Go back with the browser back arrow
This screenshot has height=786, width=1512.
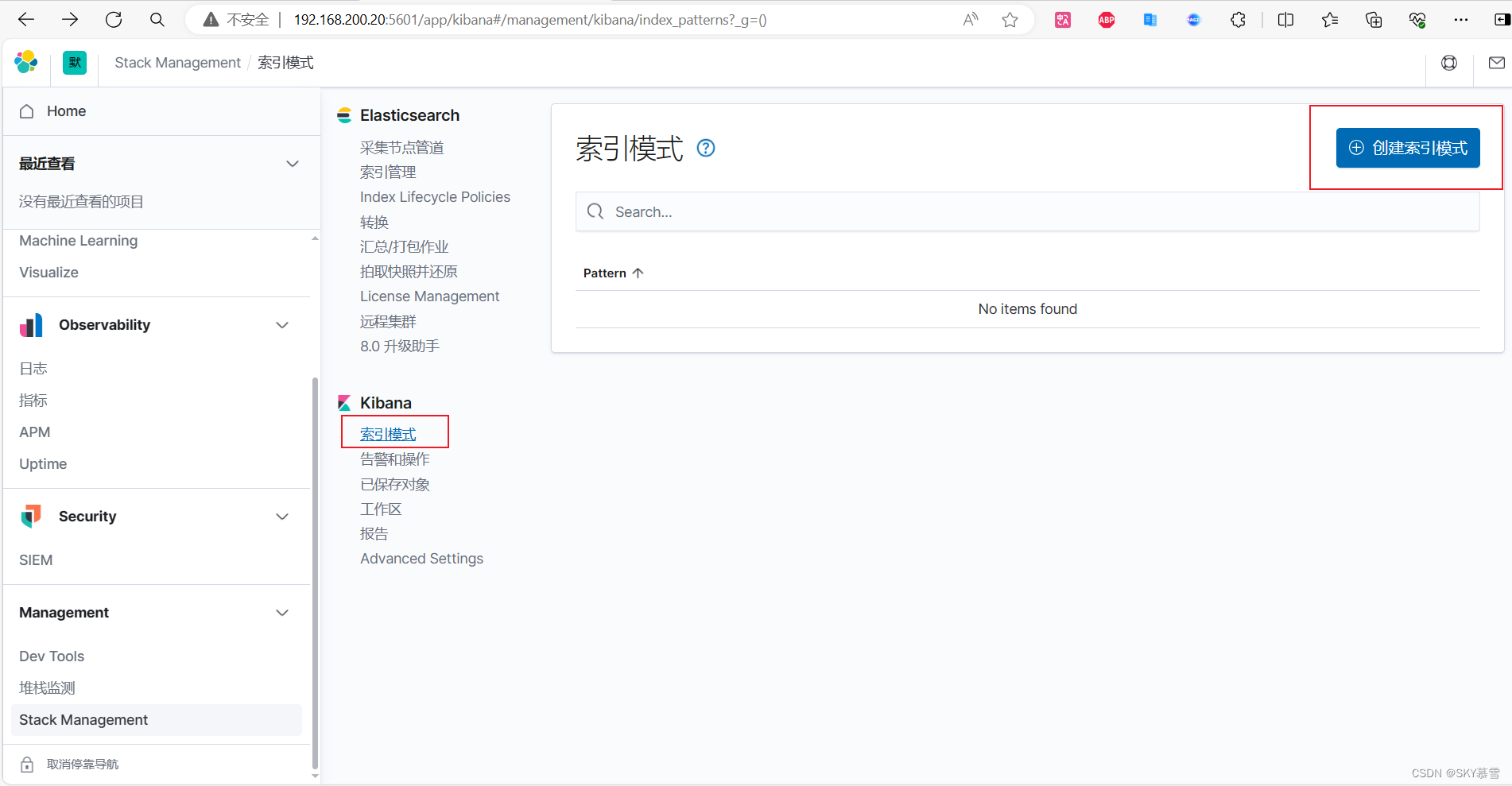(x=25, y=20)
